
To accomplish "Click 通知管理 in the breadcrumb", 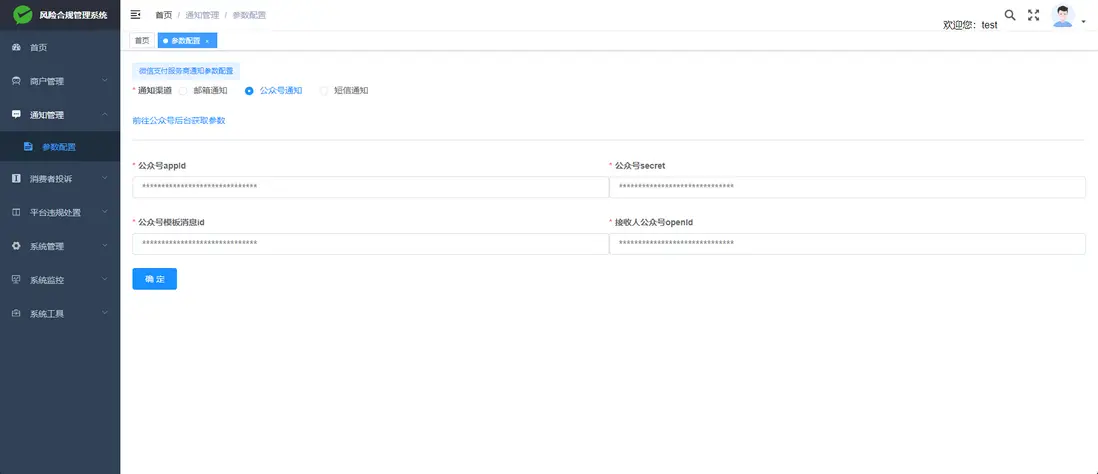I will 202,15.
